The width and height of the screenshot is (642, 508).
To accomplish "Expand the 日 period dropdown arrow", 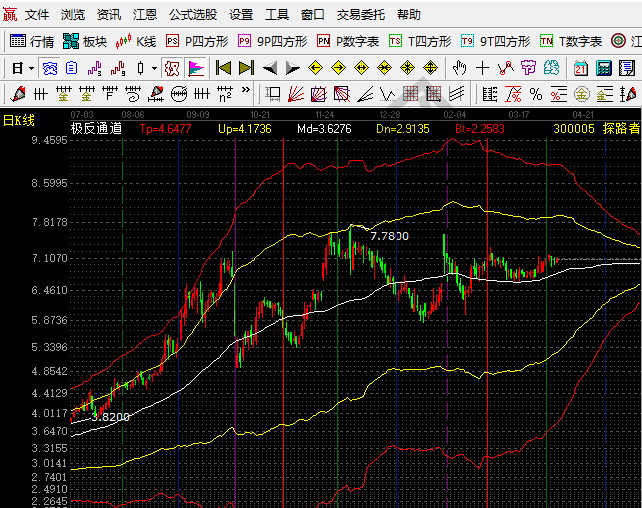I will [31, 68].
